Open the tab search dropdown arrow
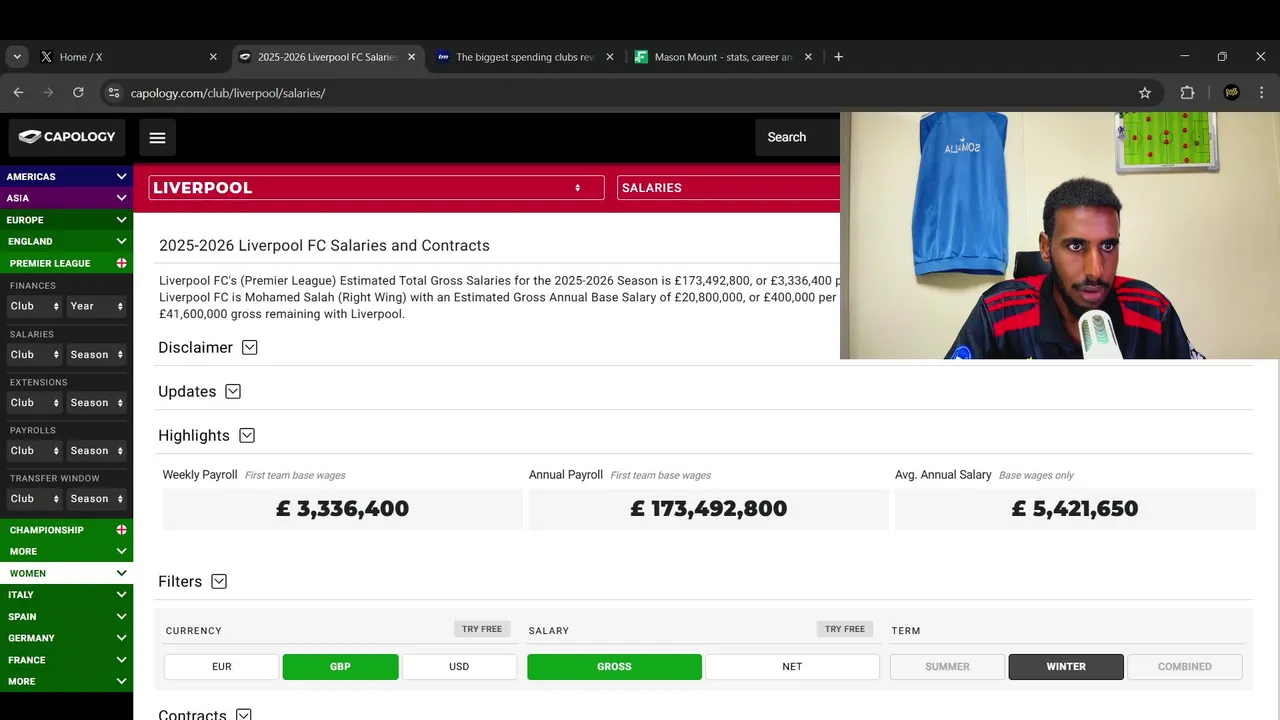 point(17,57)
